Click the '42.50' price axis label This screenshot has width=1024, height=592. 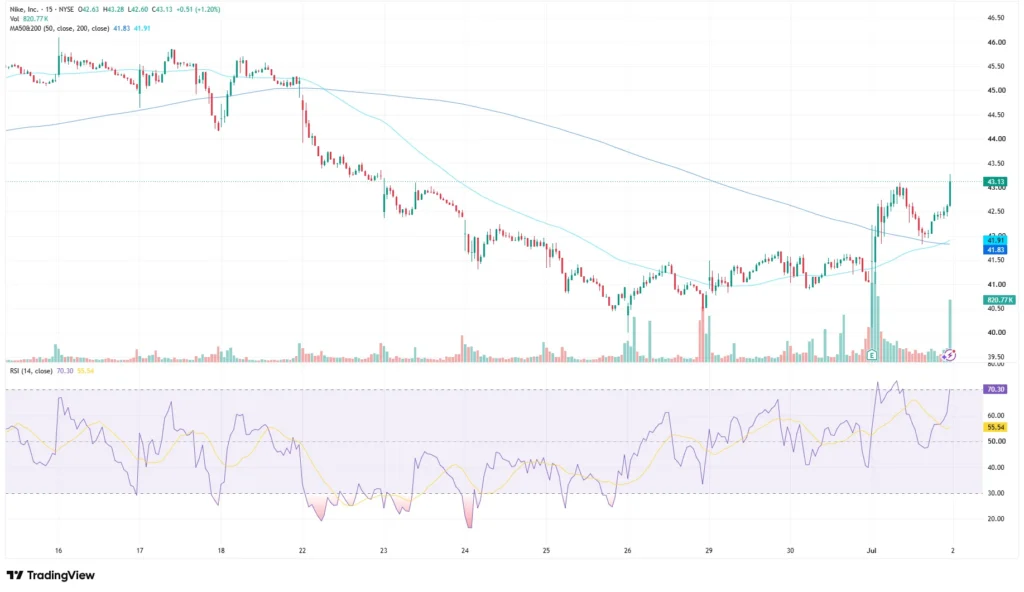pos(996,212)
